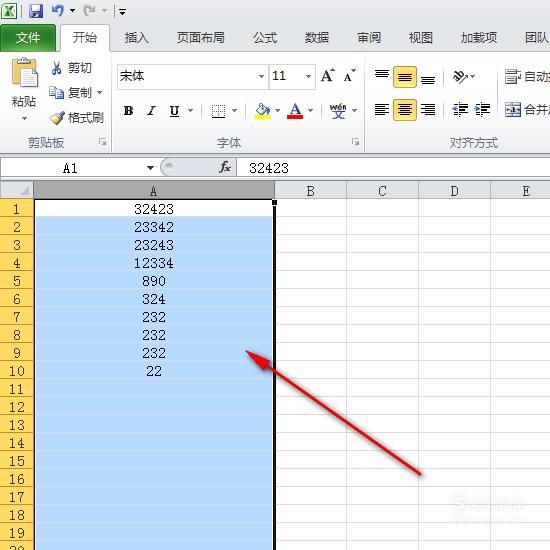
Task: Click the Decrease Indent icon
Action: coord(460,109)
